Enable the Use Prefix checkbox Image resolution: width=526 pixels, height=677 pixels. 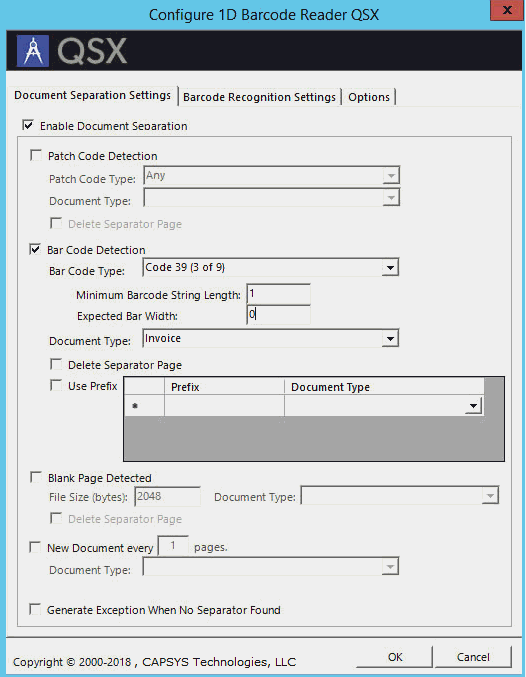pos(56,385)
